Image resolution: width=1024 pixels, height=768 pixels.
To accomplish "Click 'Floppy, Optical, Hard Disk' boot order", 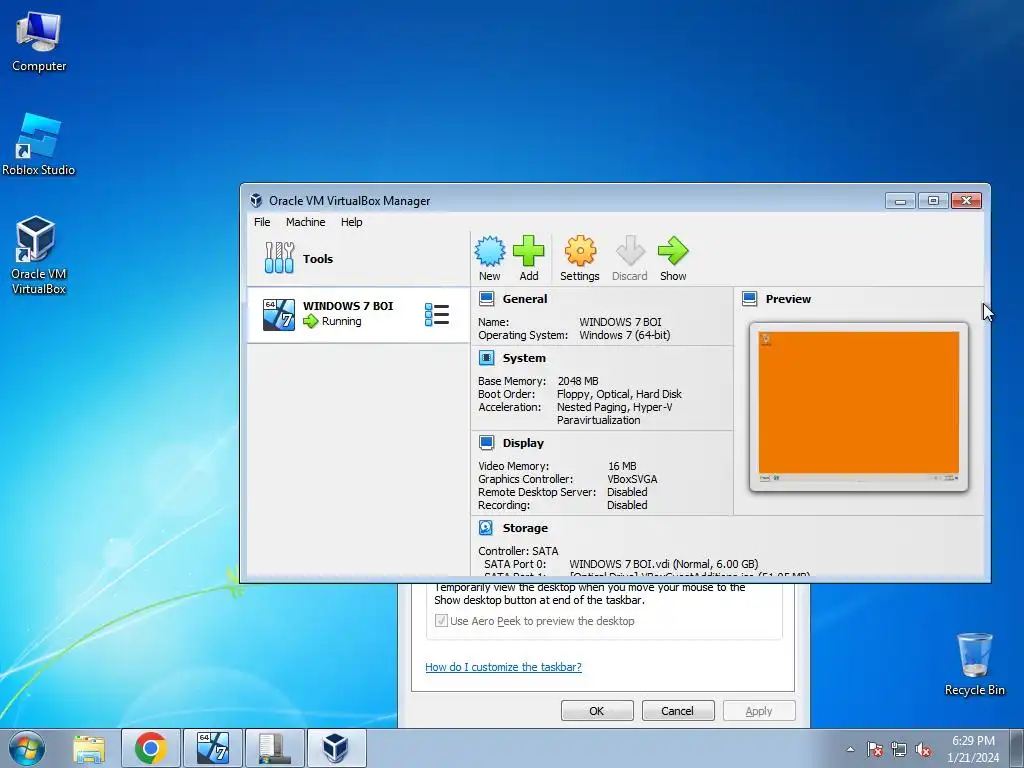I will pos(619,394).
